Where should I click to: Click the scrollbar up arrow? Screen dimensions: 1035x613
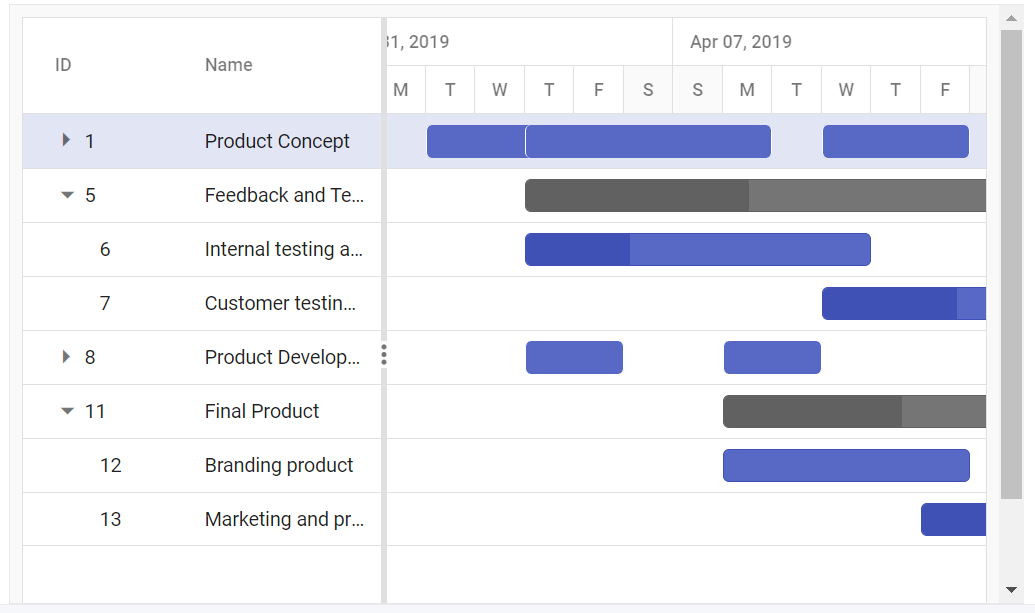pyautogui.click(x=1011, y=18)
